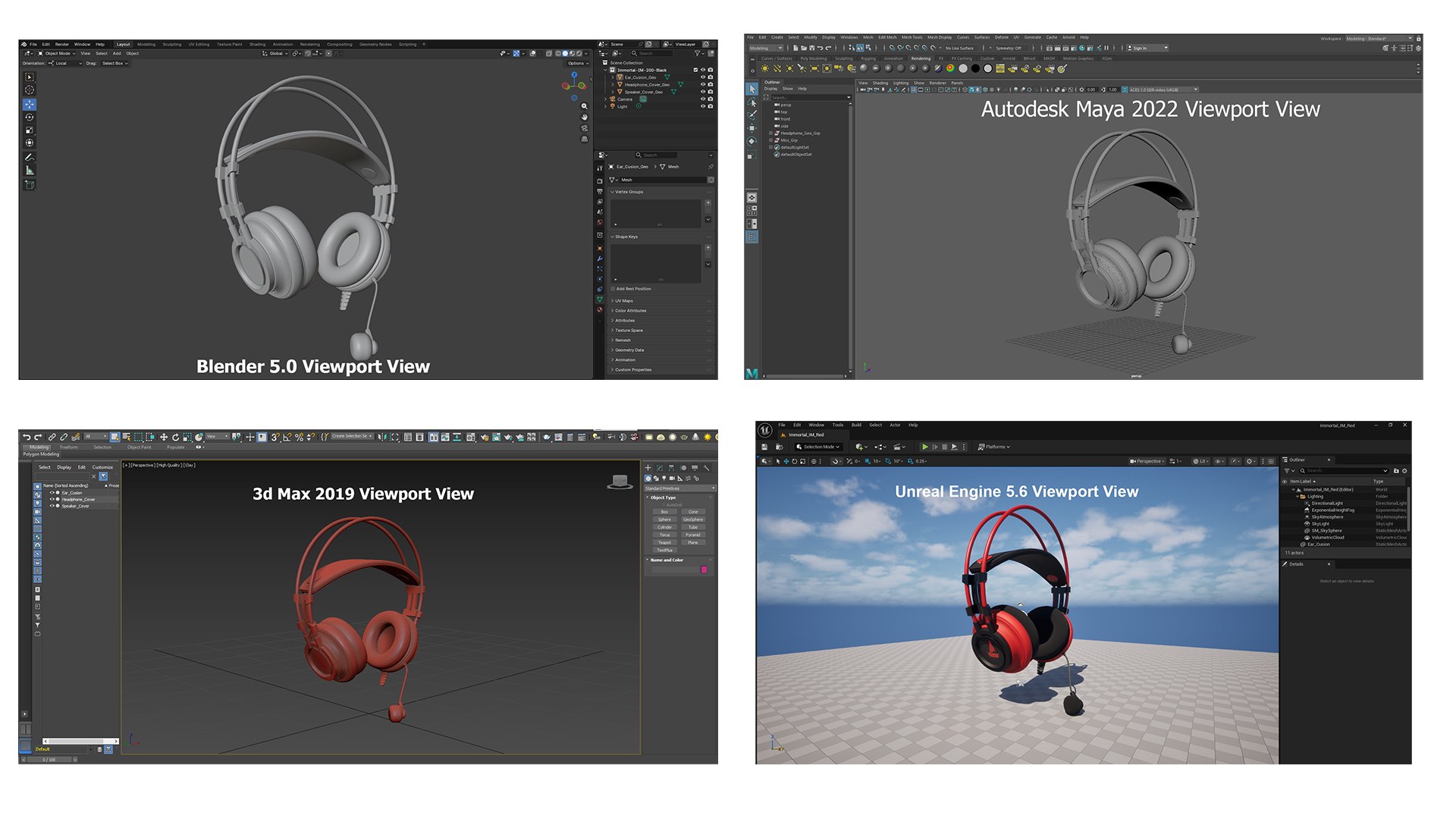Open Unreal's Selection Mode dropdown
Image resolution: width=1456 pixels, height=819 pixels.
click(818, 447)
